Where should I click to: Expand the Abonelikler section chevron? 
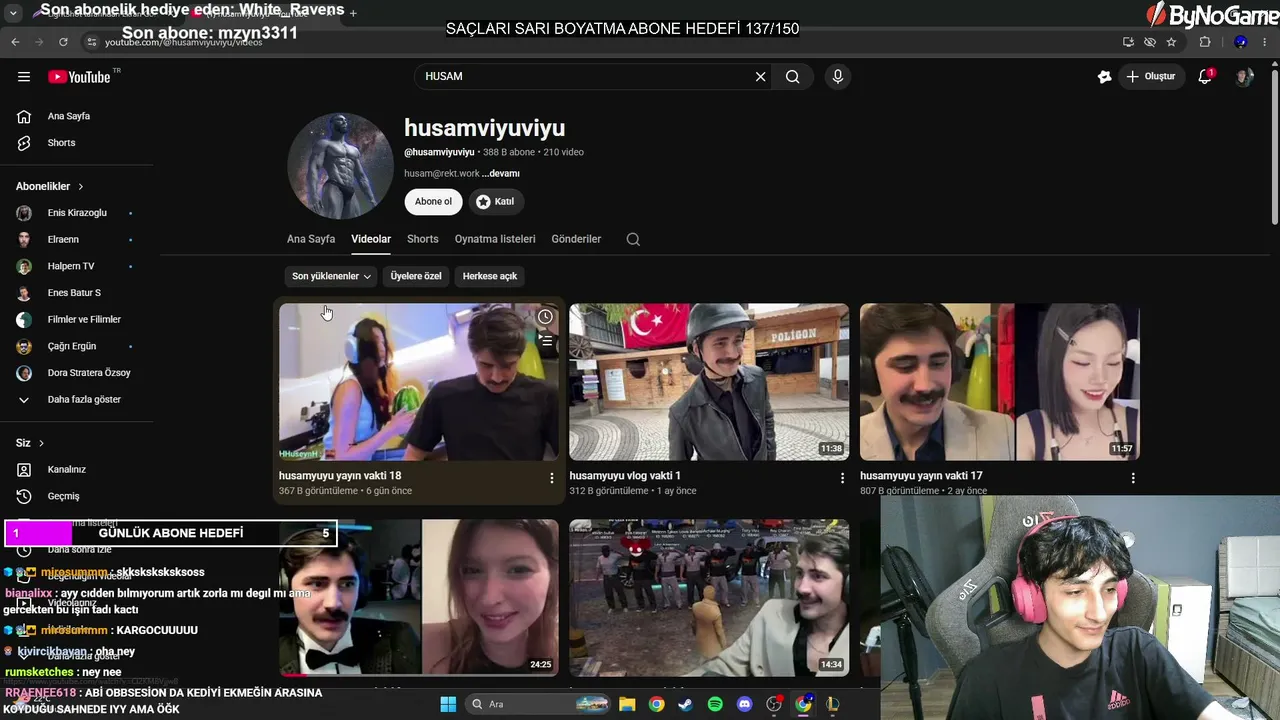click(81, 187)
